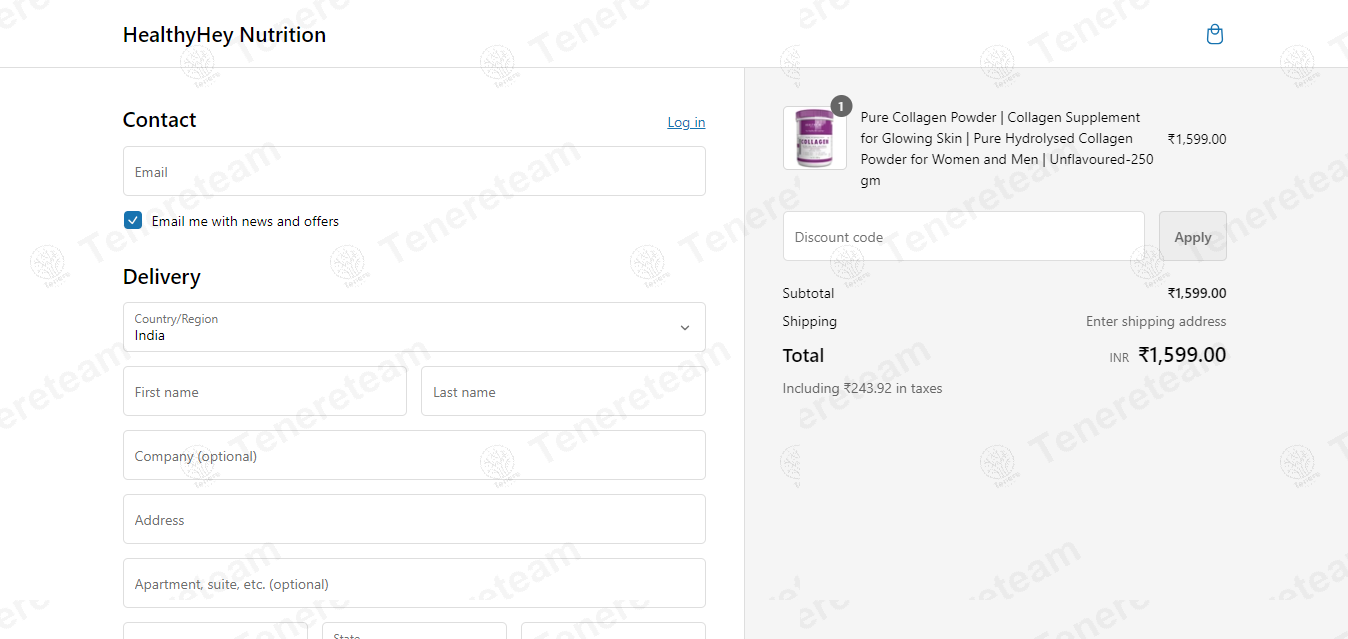Click the ₹1,599.00 total amount
Viewport: 1348px width, 639px height.
tap(1182, 355)
